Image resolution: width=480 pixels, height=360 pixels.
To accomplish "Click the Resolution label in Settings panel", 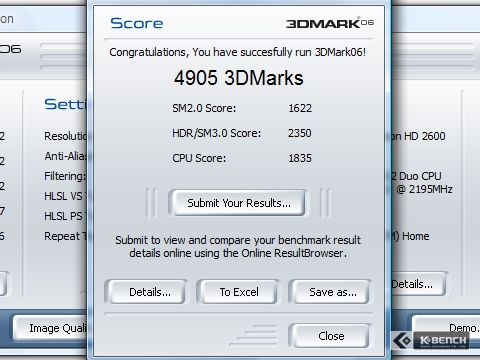I will pos(65,136).
